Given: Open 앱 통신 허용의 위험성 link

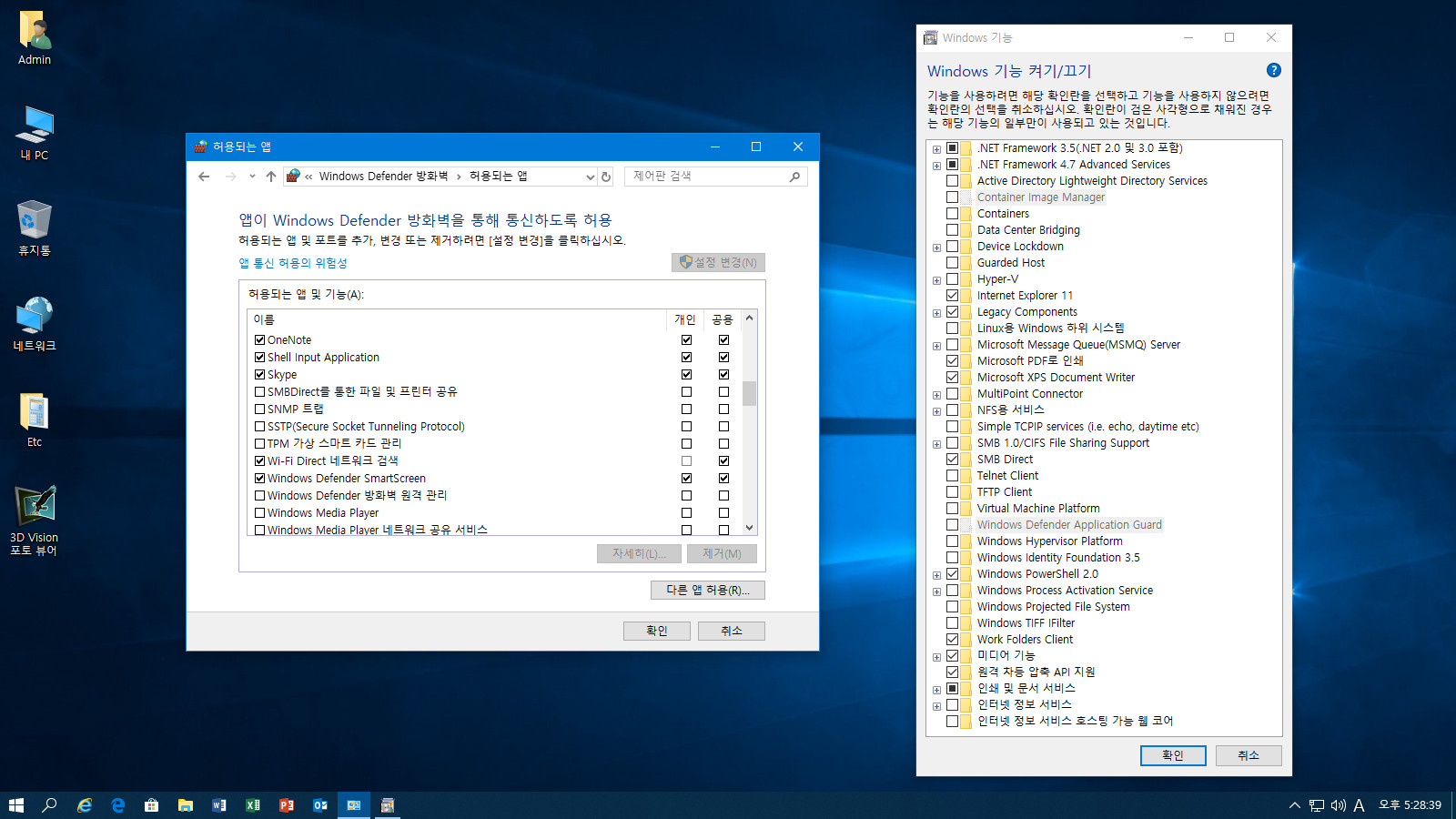Looking at the screenshot, I should click(x=293, y=263).
